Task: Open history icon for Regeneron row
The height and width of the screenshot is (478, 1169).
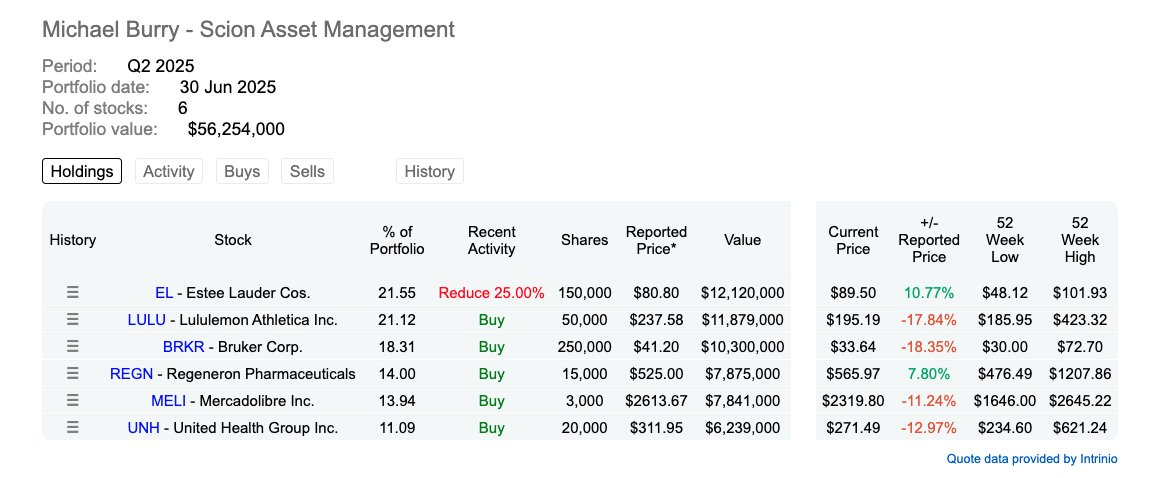Action: 72,374
